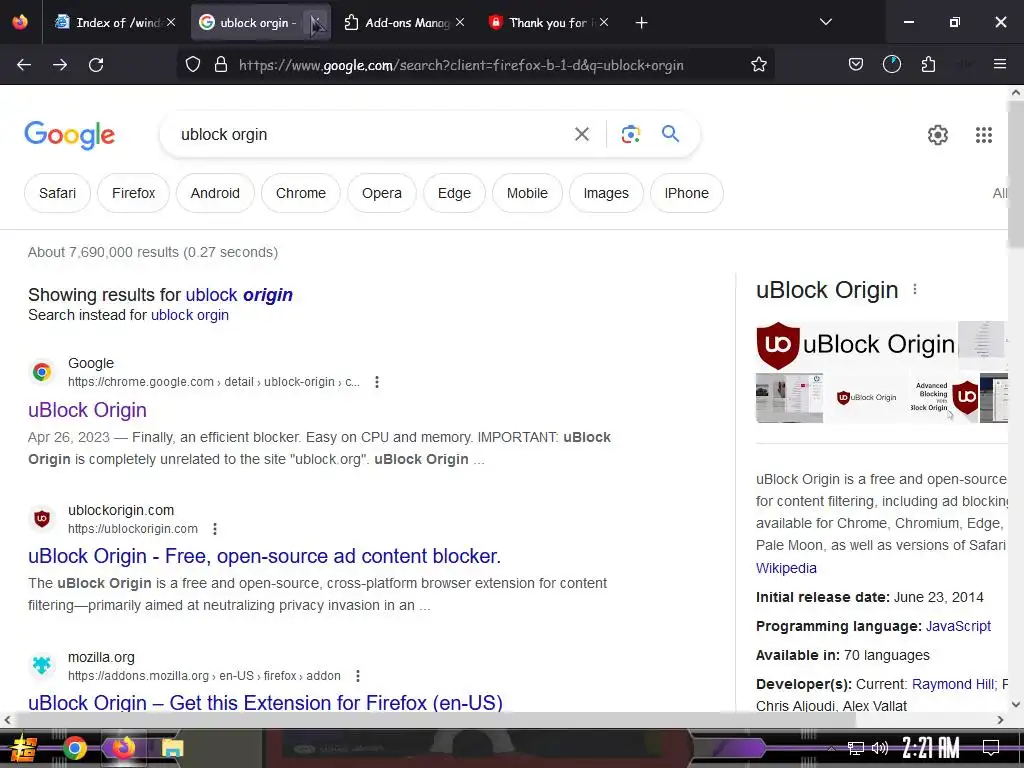
Task: Open Firefox account circular icon in toolbar
Action: click(891, 65)
